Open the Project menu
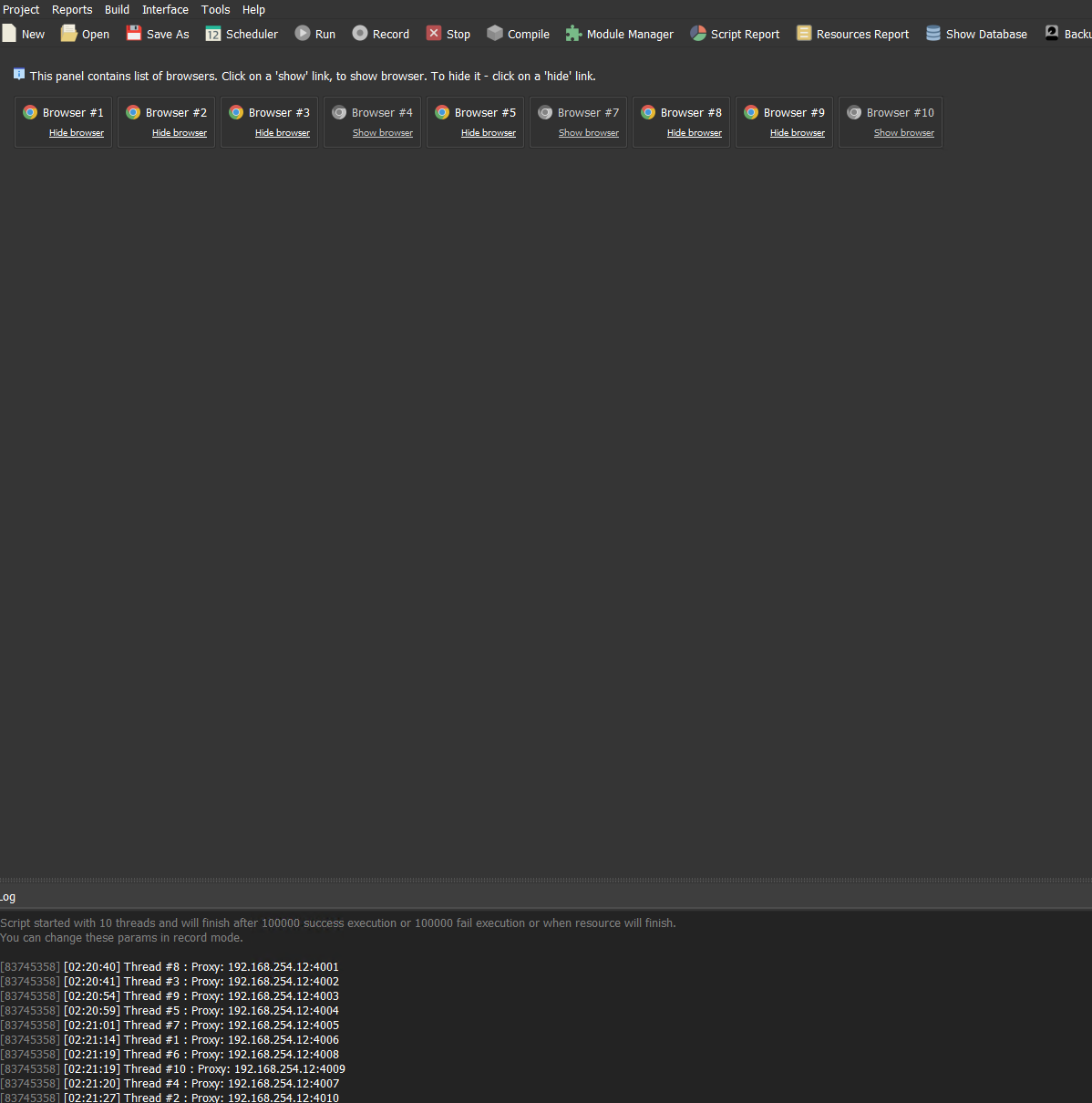The image size is (1092, 1103). pyautogui.click(x=21, y=10)
